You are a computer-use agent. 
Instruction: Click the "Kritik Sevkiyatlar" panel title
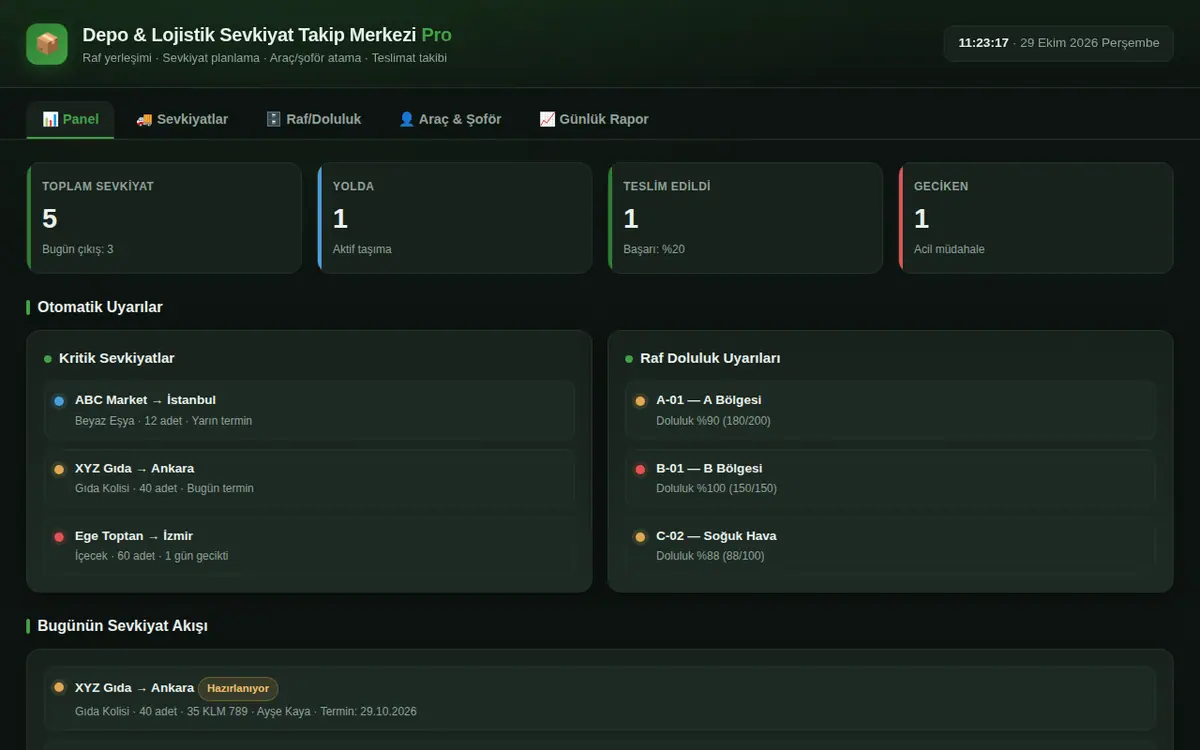pyautogui.click(x=117, y=358)
